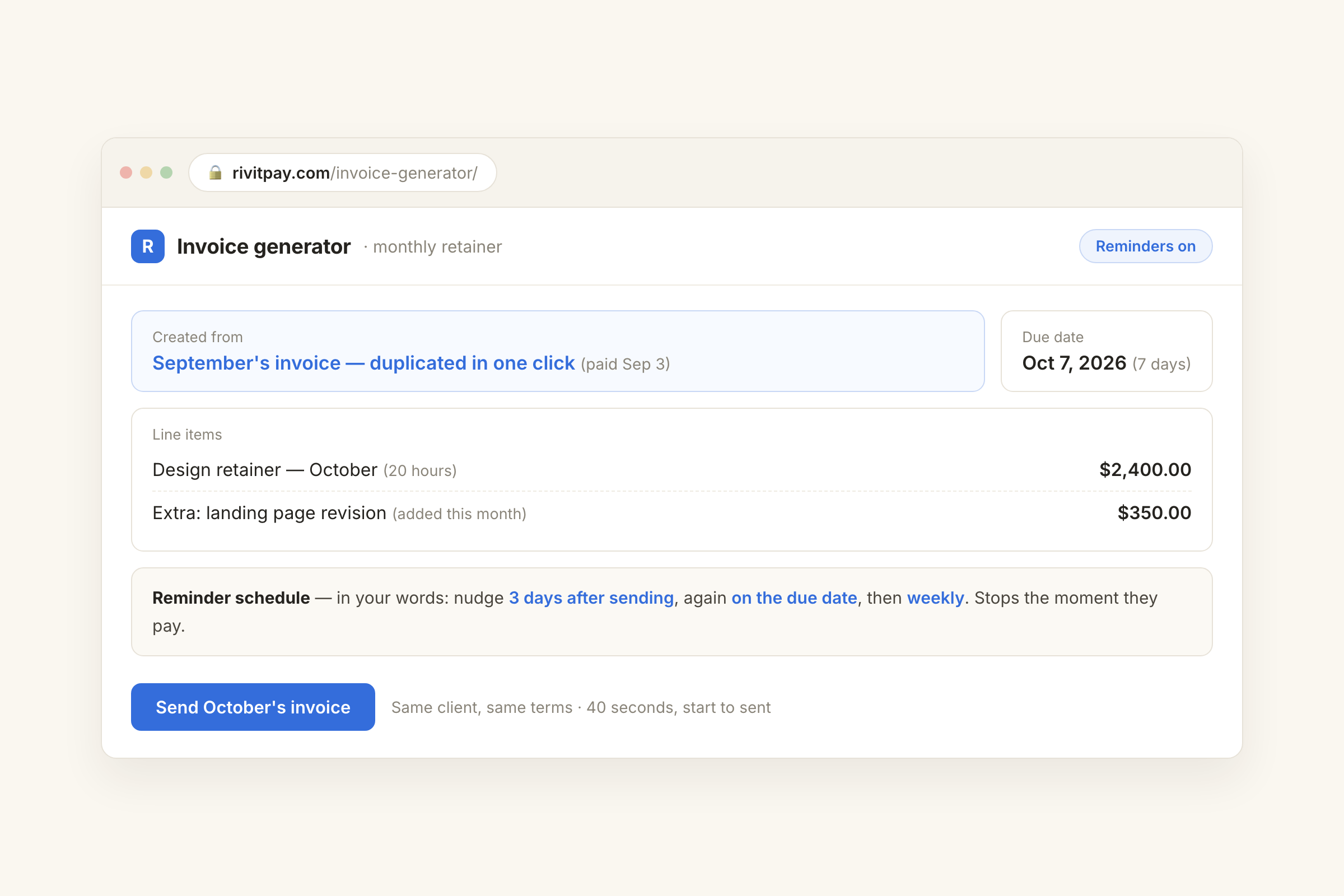
Task: Edit the 3 days after sending rule
Action: [591, 598]
